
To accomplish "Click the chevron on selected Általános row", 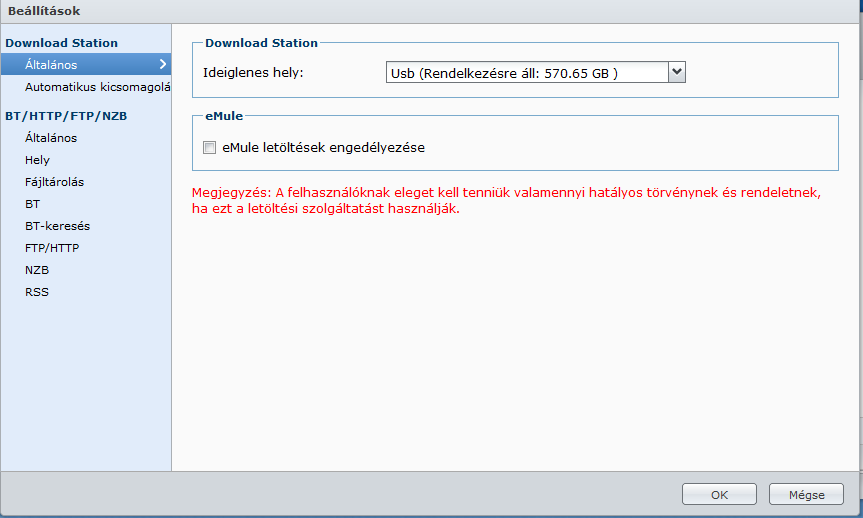I will 162,64.
